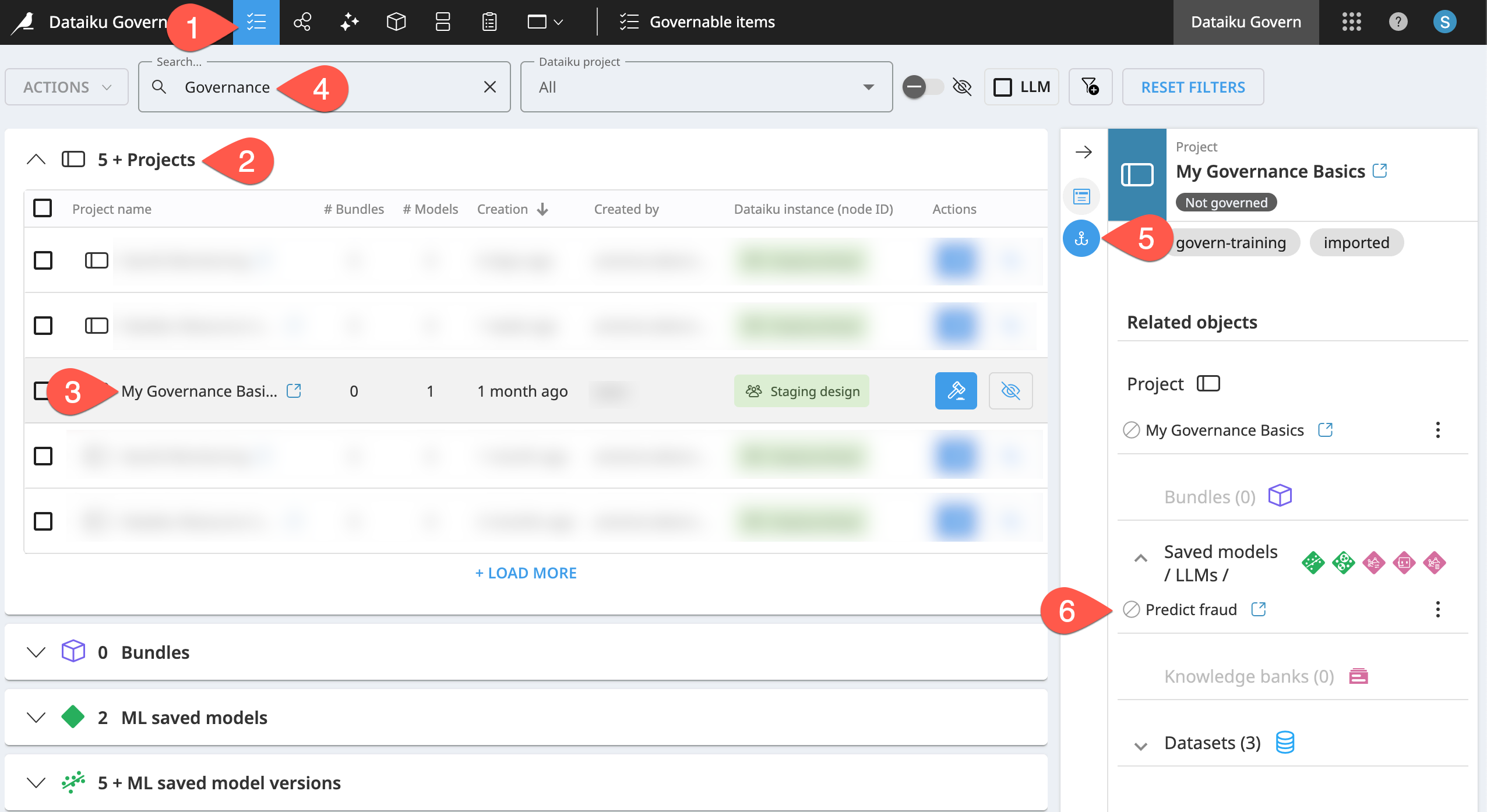This screenshot has width=1487, height=812.
Task: Open the Dataiku project dropdown
Action: click(x=706, y=87)
